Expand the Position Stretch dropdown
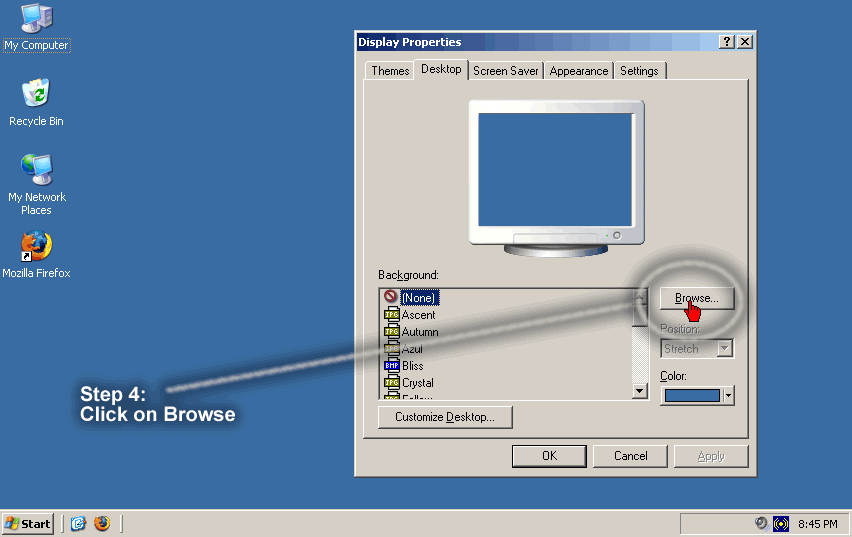Viewport: 852px width, 537px height. (725, 349)
